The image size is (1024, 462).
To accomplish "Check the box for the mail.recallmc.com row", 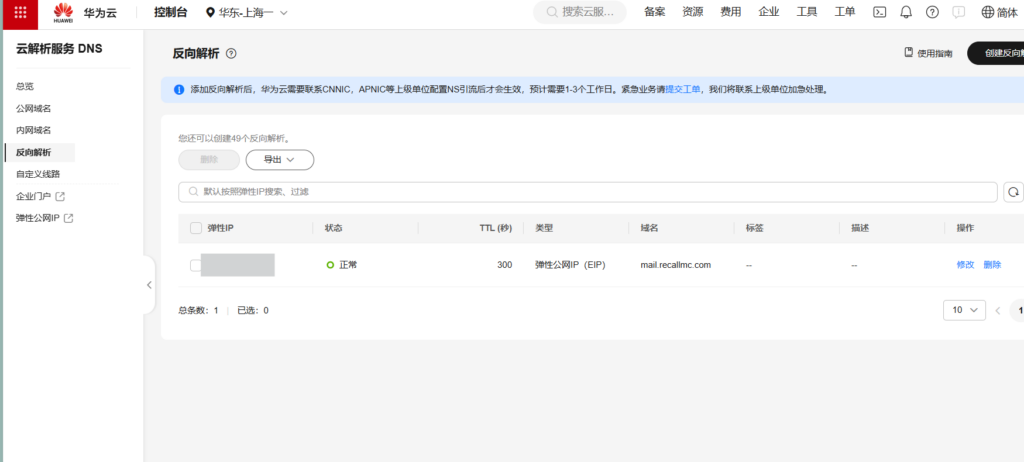I will (195, 265).
